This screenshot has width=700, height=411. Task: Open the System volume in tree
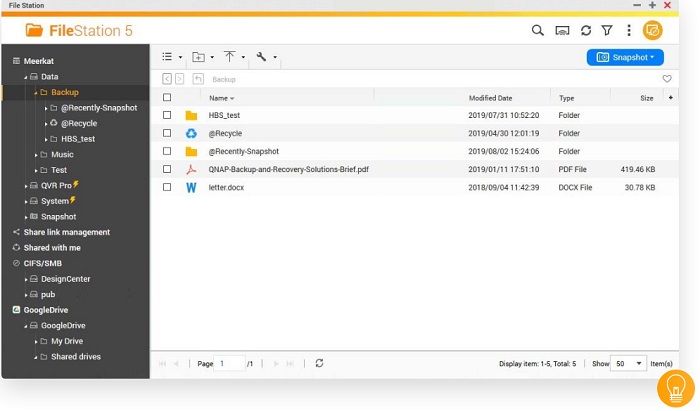(55, 201)
